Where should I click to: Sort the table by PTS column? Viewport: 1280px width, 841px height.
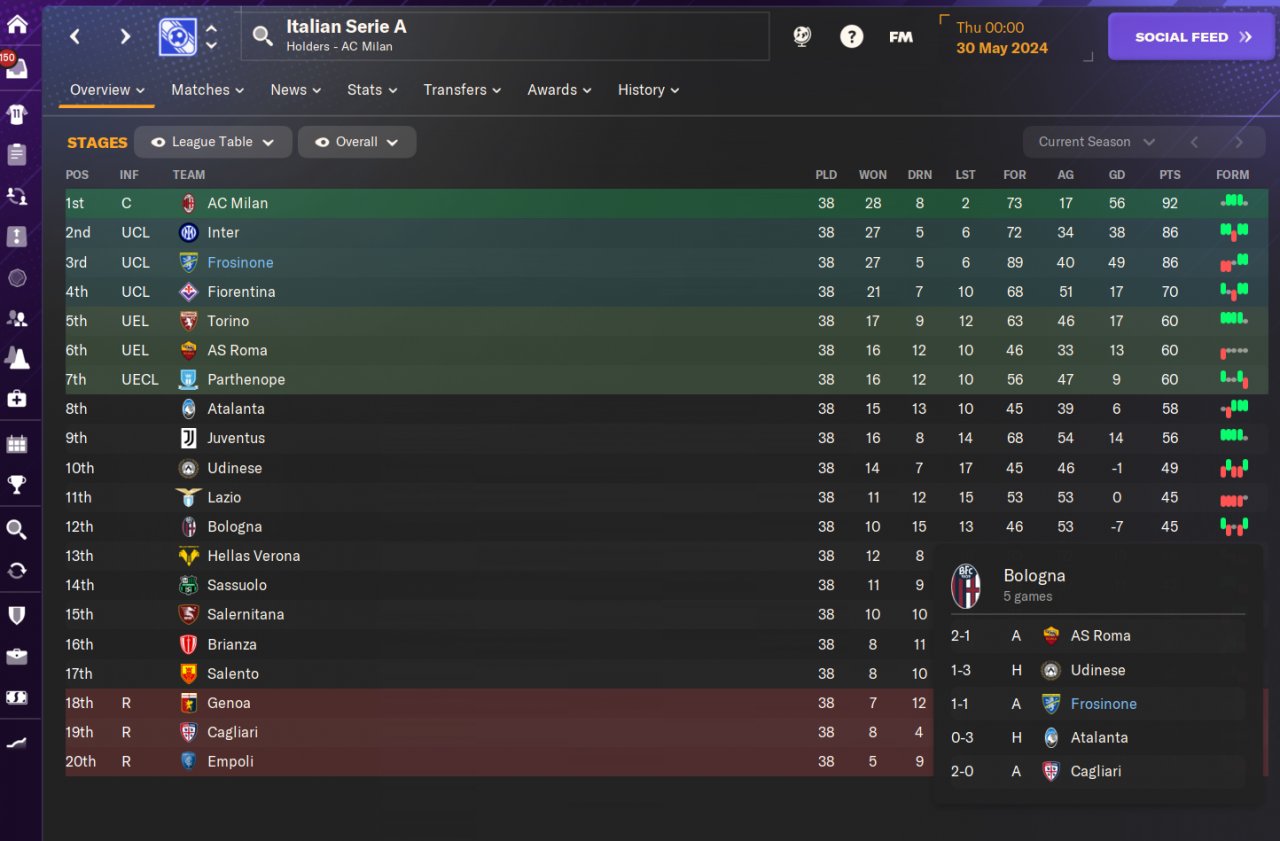pyautogui.click(x=1169, y=174)
